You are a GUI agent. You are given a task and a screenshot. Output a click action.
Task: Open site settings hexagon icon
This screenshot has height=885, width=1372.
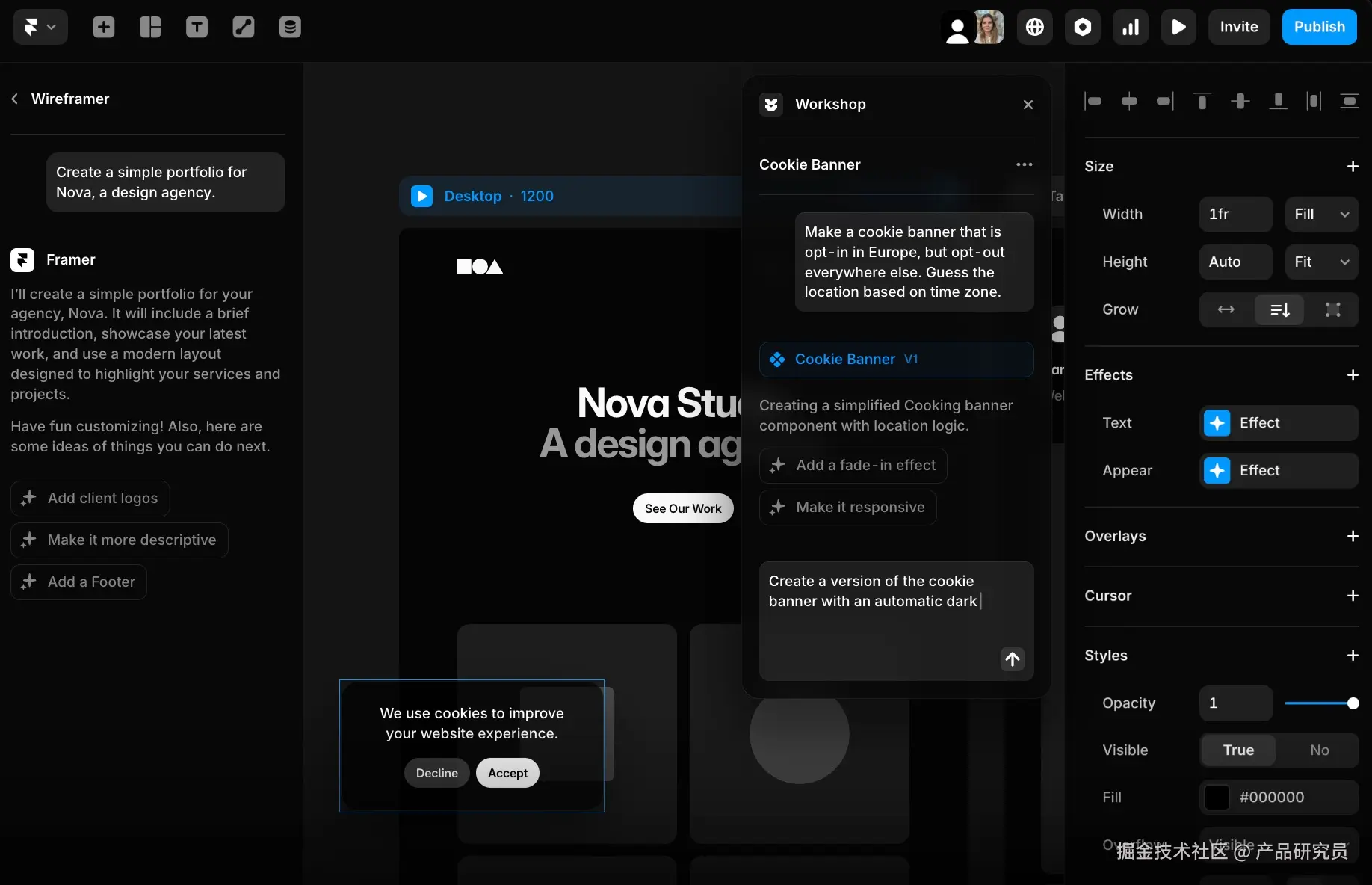pyautogui.click(x=1083, y=27)
